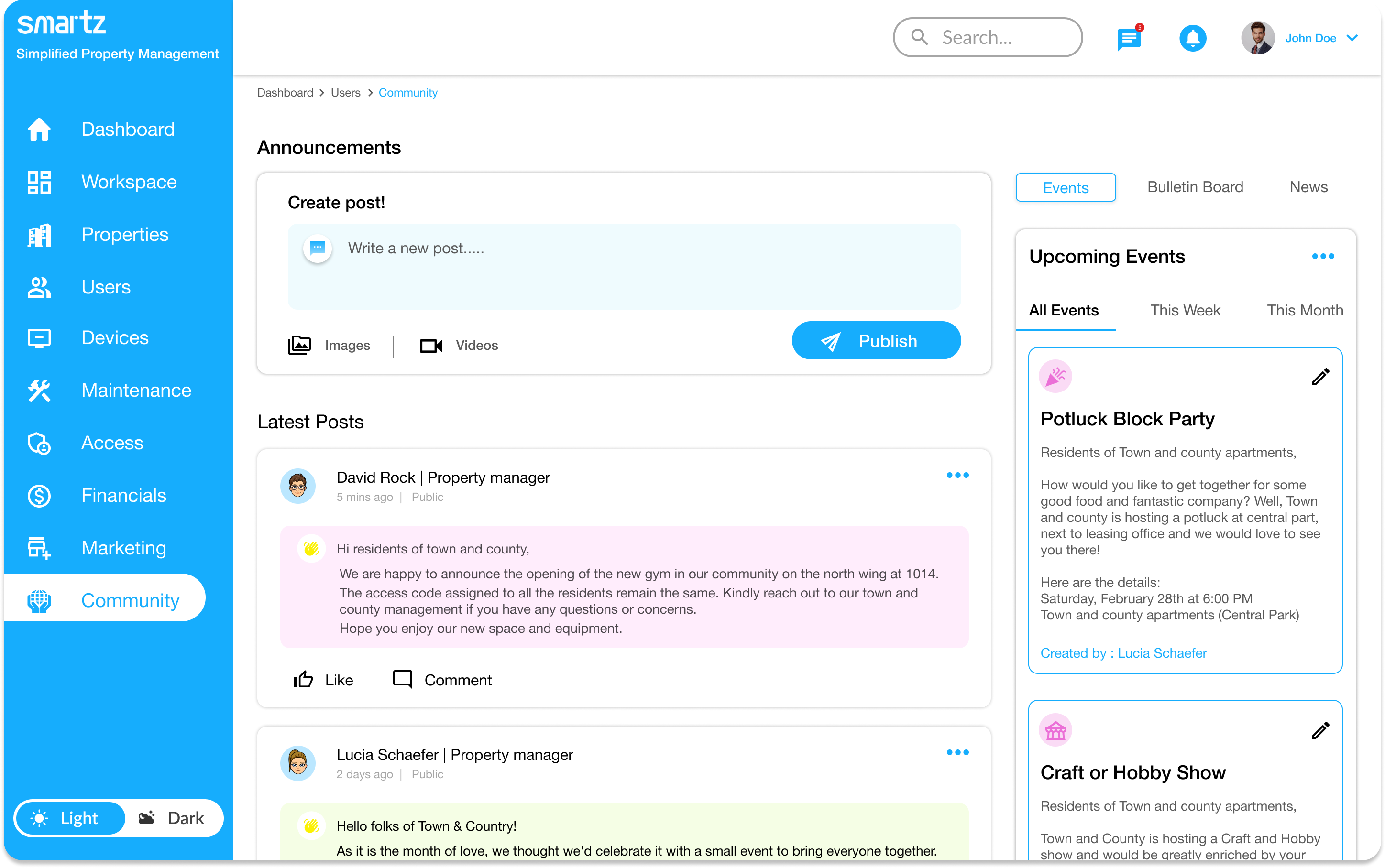The width and height of the screenshot is (1385, 868).
Task: Click the Images label under create post
Action: [x=347, y=346]
